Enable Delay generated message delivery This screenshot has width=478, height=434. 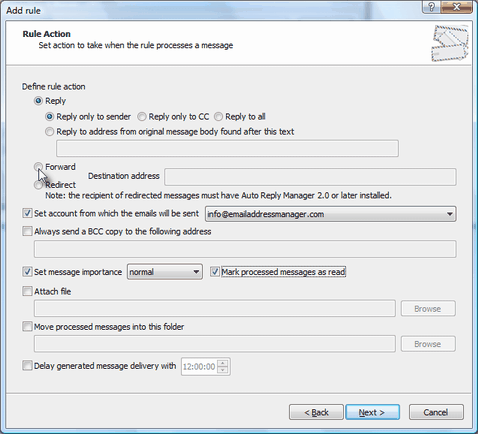pyautogui.click(x=27, y=365)
